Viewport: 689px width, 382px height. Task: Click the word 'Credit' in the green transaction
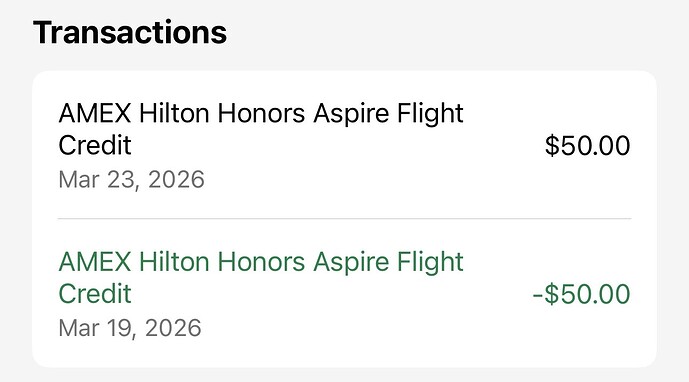95,294
